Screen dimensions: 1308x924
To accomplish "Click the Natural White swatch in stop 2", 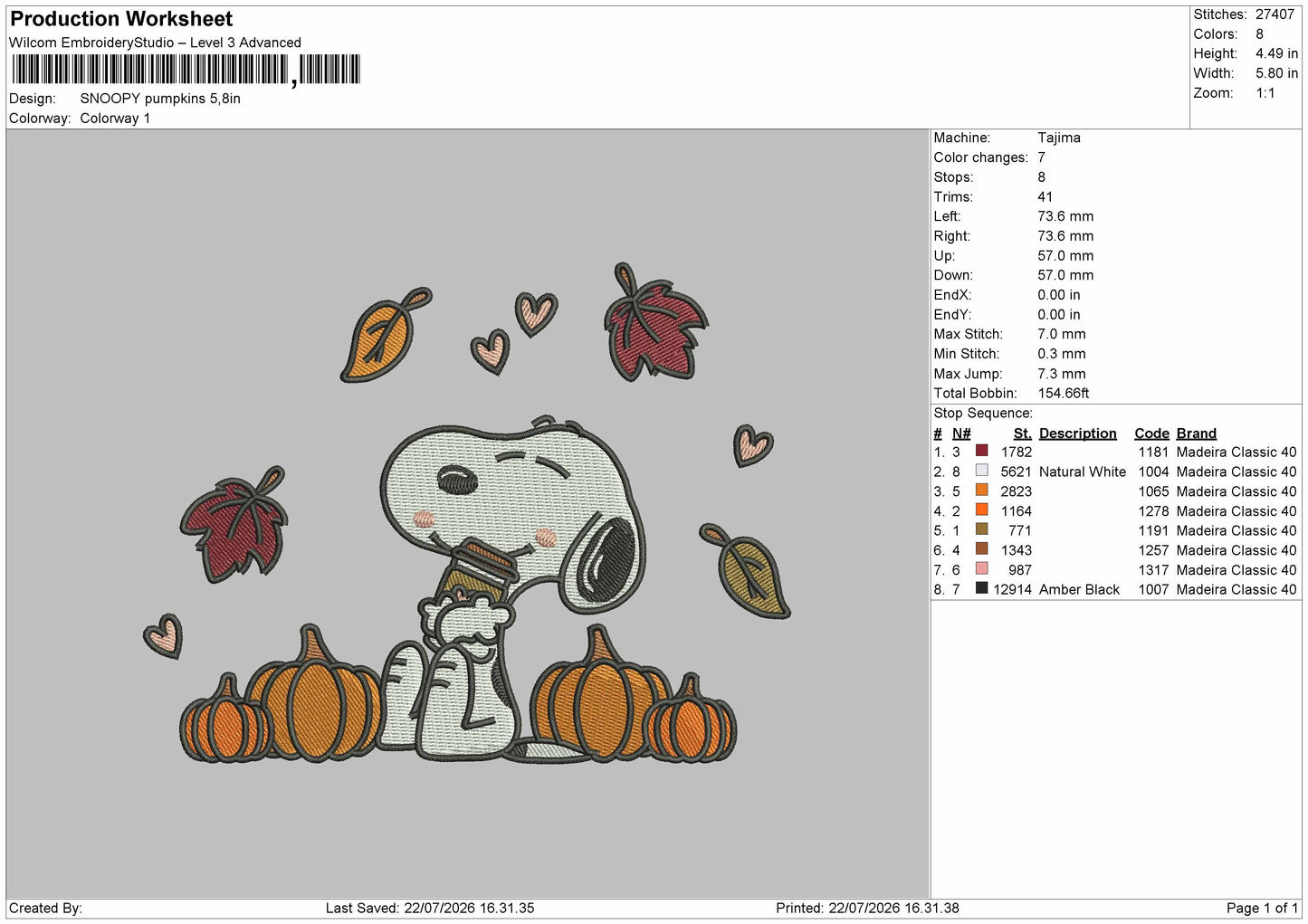I will click(981, 471).
